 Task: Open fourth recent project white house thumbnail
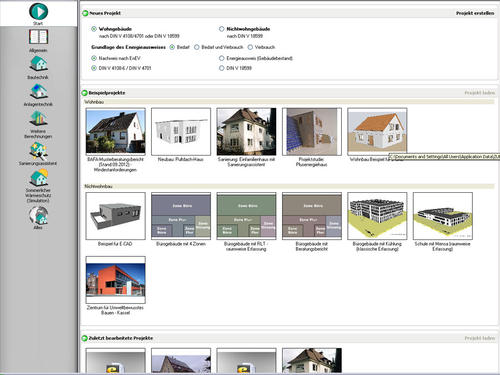click(x=312, y=361)
